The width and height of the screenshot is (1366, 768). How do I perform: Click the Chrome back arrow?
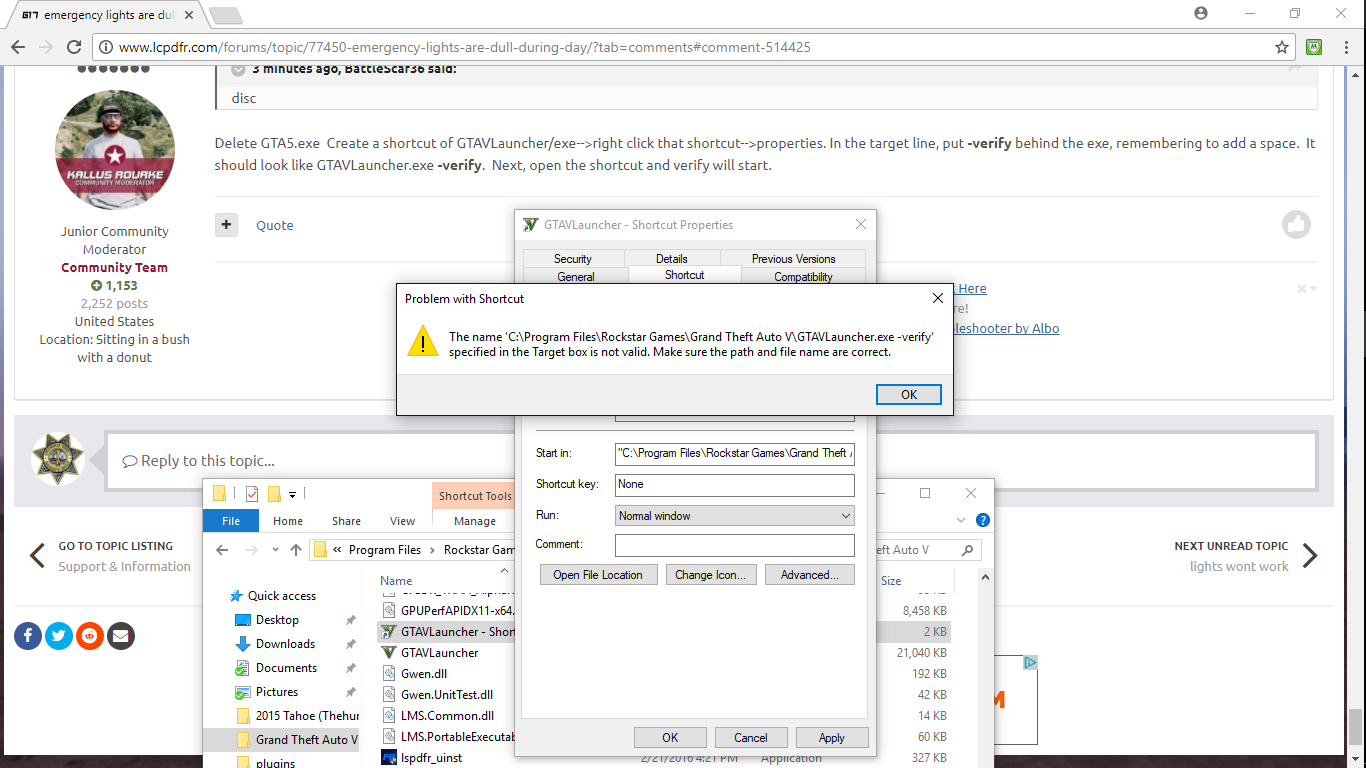17,47
